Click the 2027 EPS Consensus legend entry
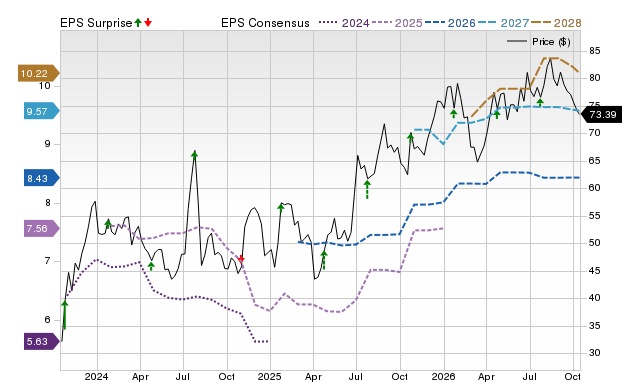The image size is (640, 382). pos(503,23)
